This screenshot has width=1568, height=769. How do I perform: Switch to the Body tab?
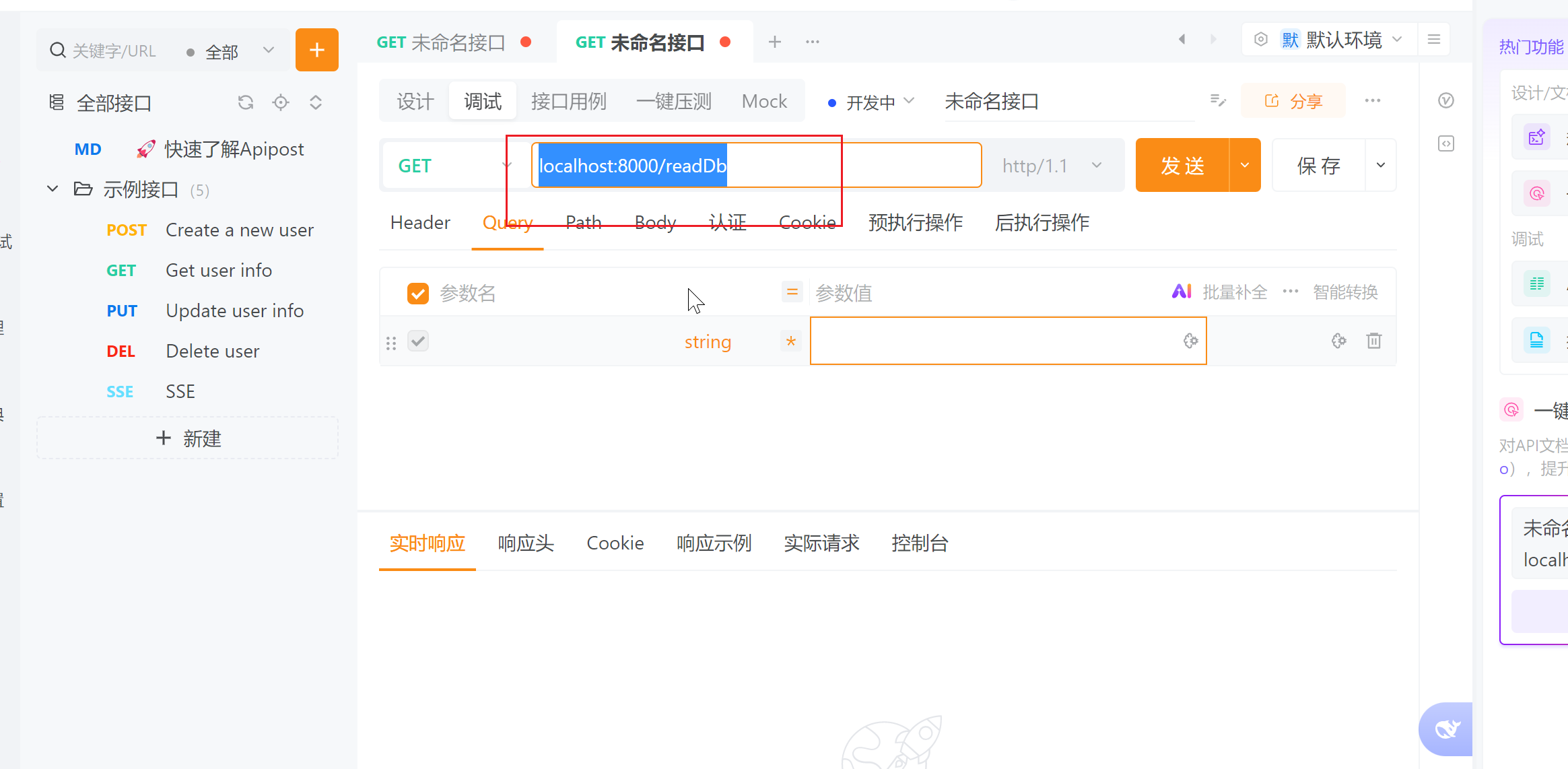[655, 223]
